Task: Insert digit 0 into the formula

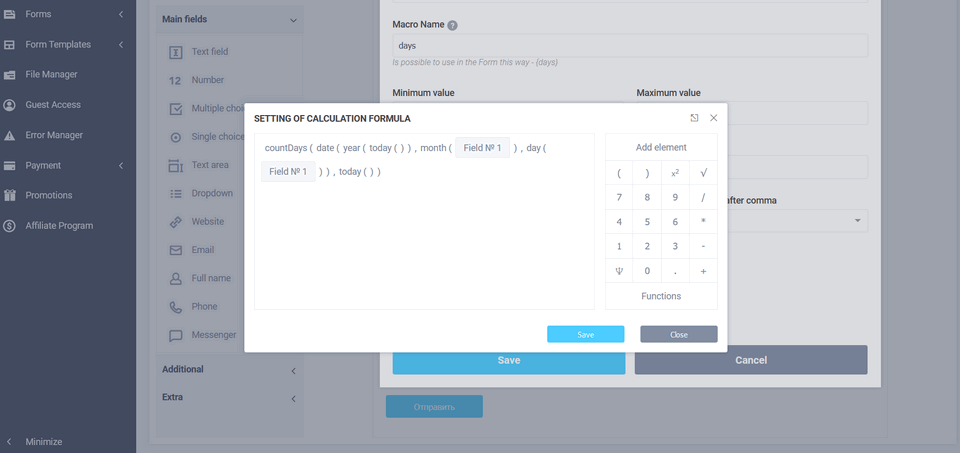Action: [x=647, y=271]
